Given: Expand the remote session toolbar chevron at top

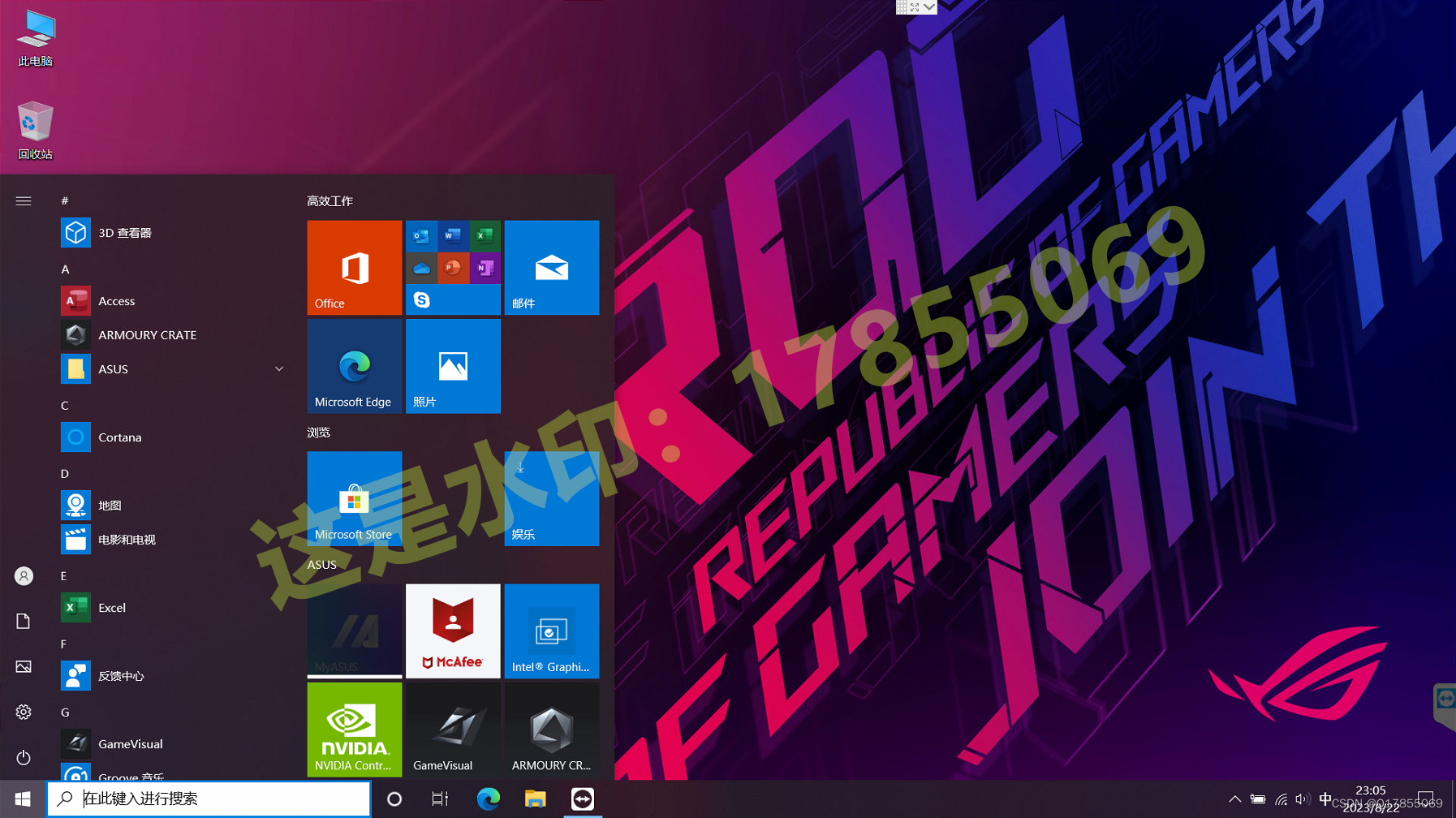Looking at the screenshot, I should (x=929, y=6).
